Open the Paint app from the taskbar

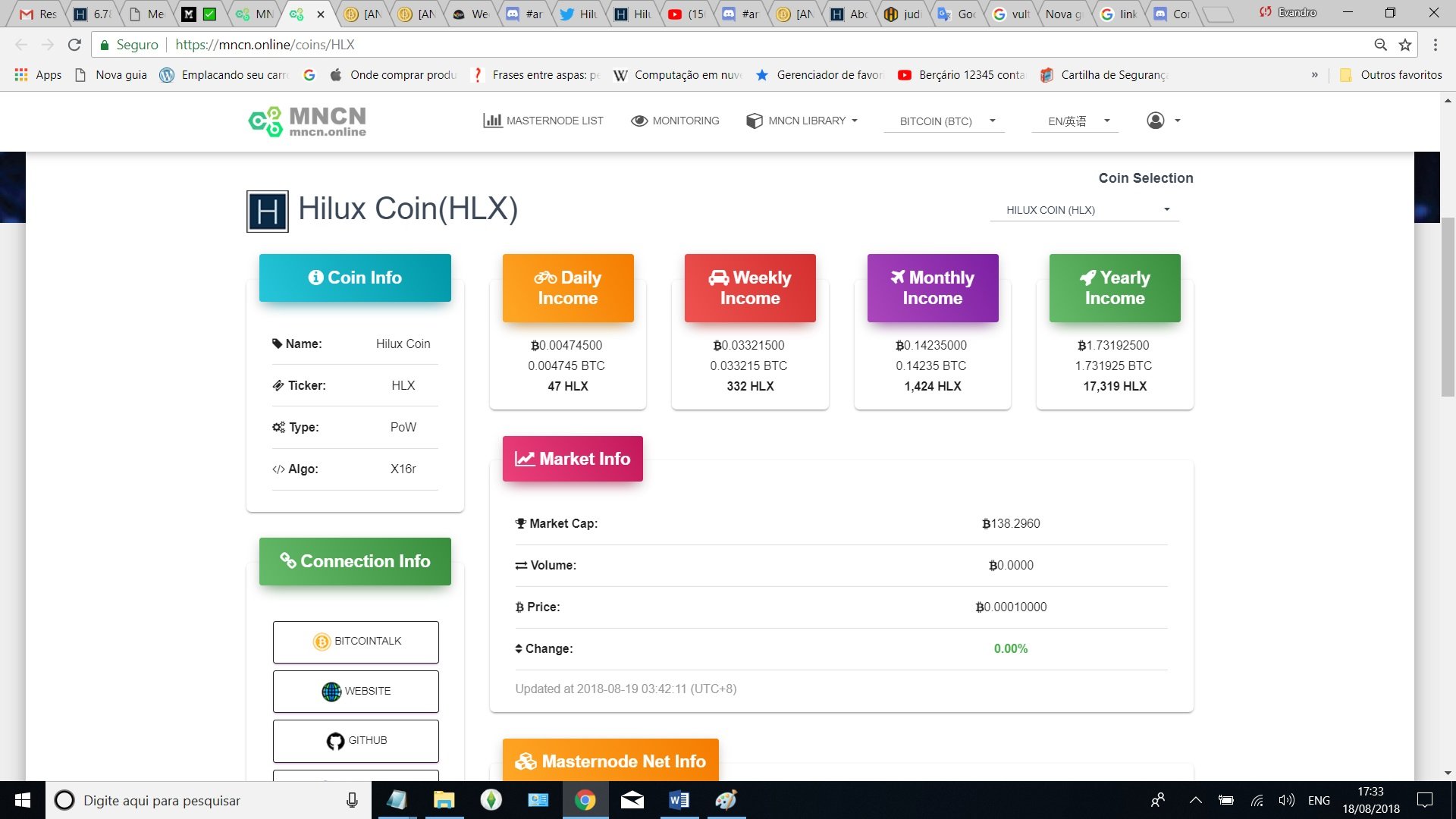pos(726,800)
